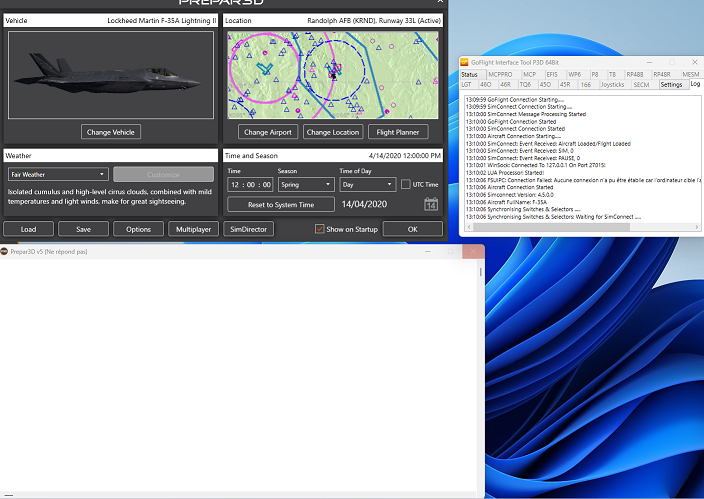
Task: Open the calendar date picker icon
Action: 431,204
